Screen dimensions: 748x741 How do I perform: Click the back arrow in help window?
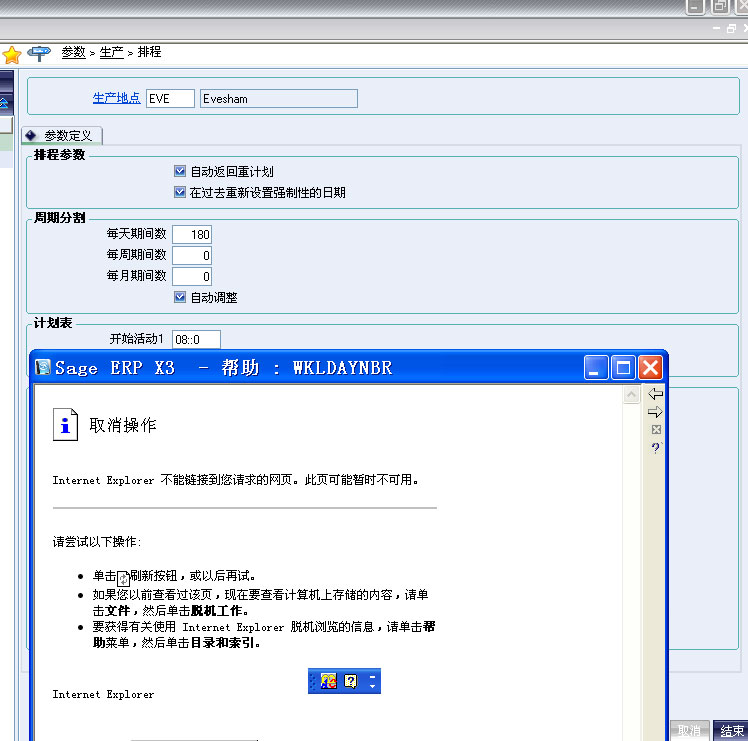(x=655, y=394)
